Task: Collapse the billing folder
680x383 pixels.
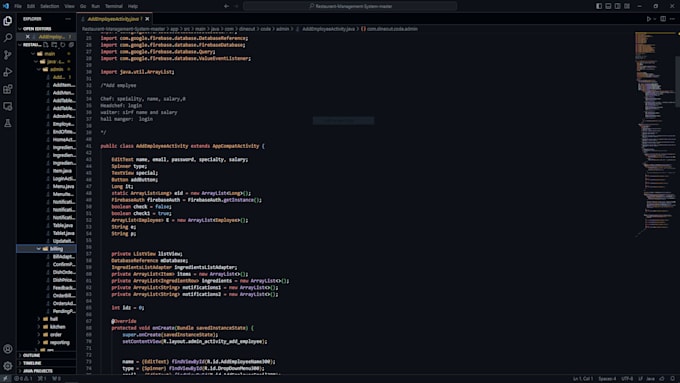Action: (47, 249)
